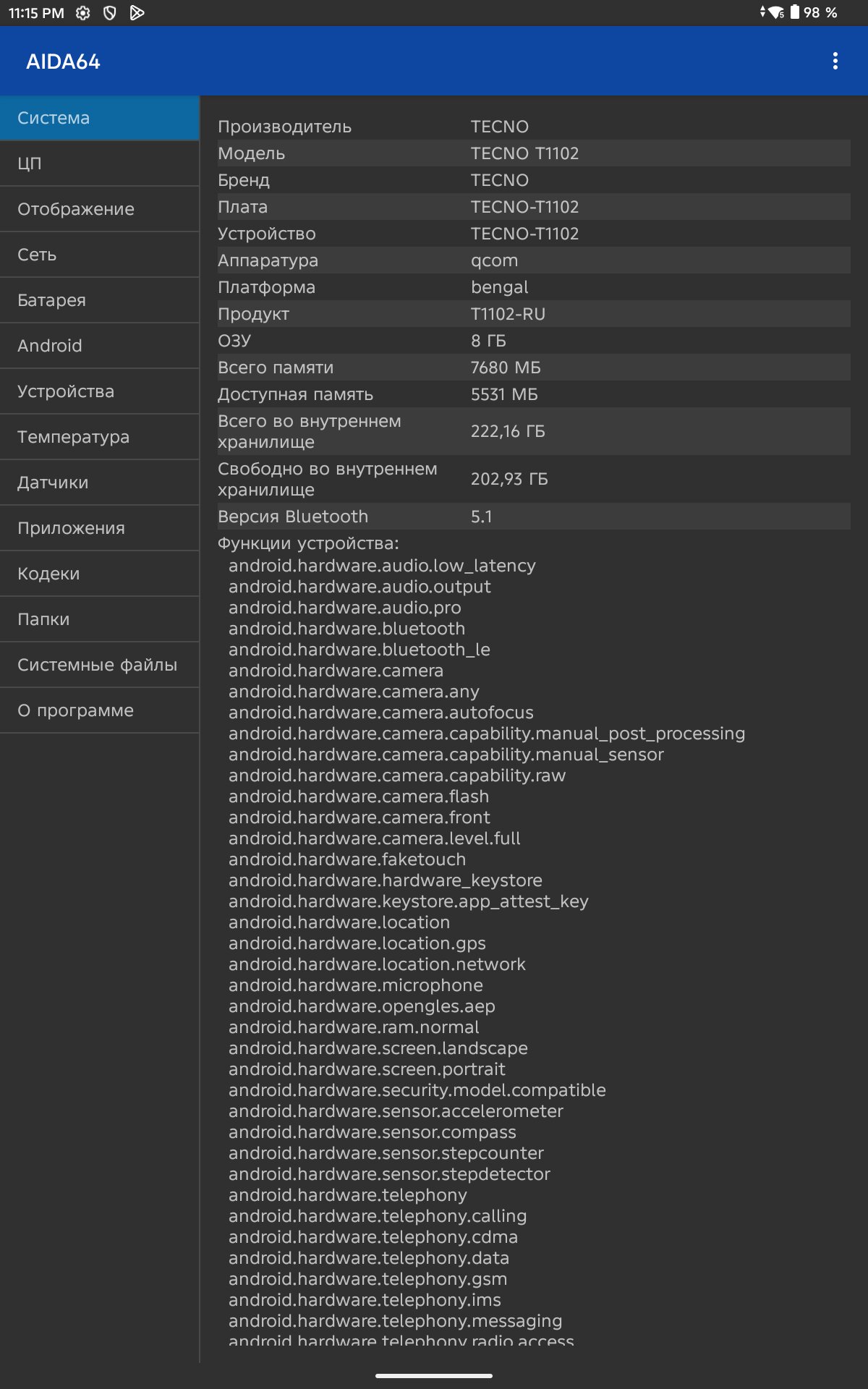Select the Android sidebar item
This screenshot has height=1389, width=868.
tap(100, 346)
